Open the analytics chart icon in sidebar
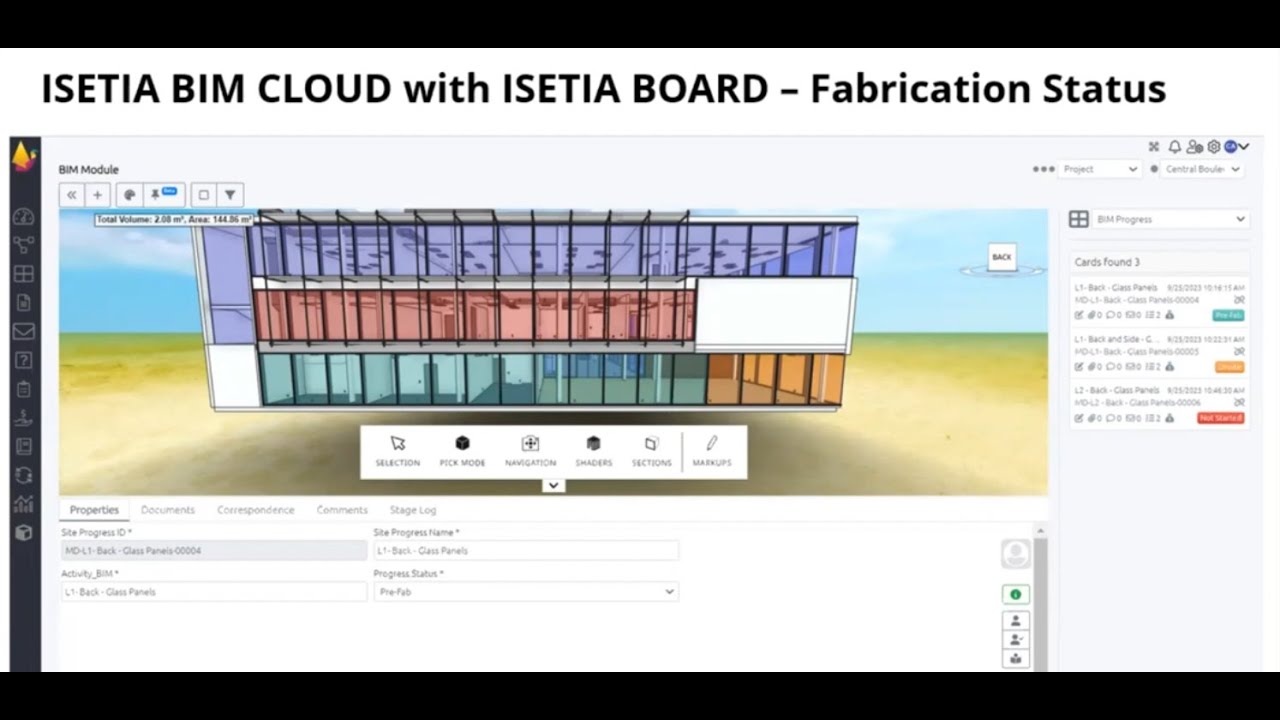The width and height of the screenshot is (1280, 720). [24, 504]
